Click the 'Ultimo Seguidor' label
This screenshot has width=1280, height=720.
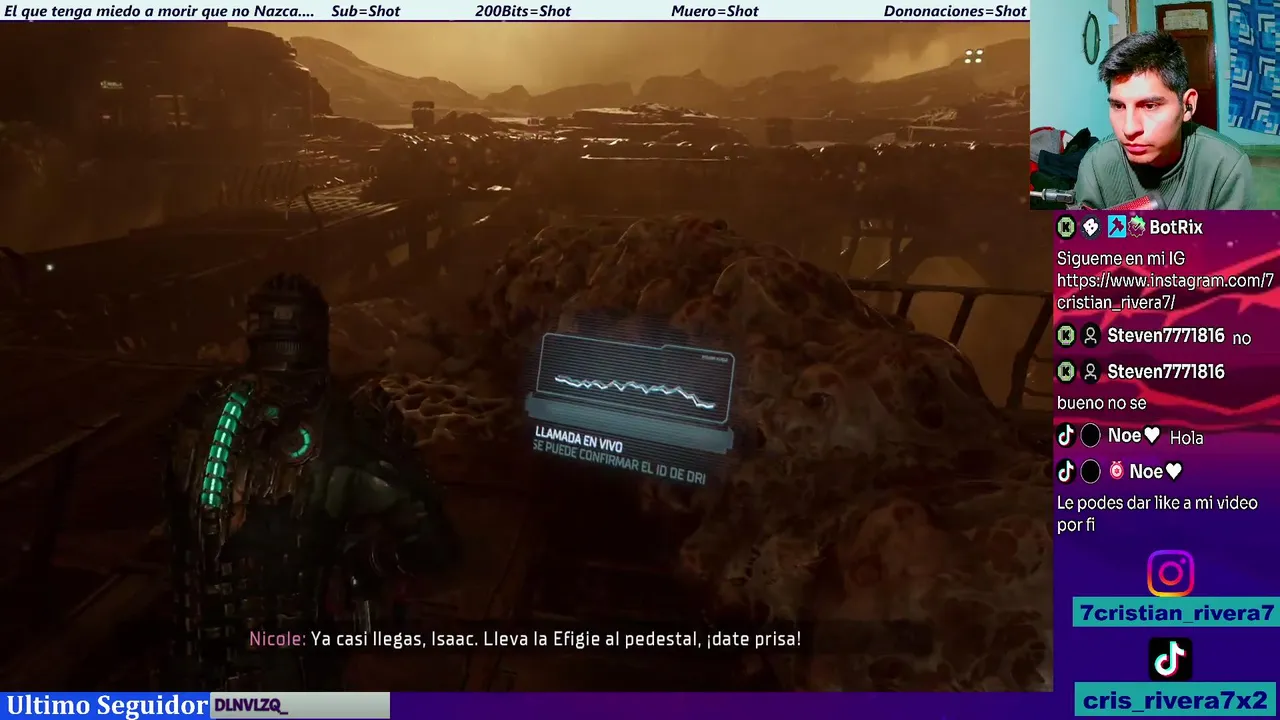107,705
